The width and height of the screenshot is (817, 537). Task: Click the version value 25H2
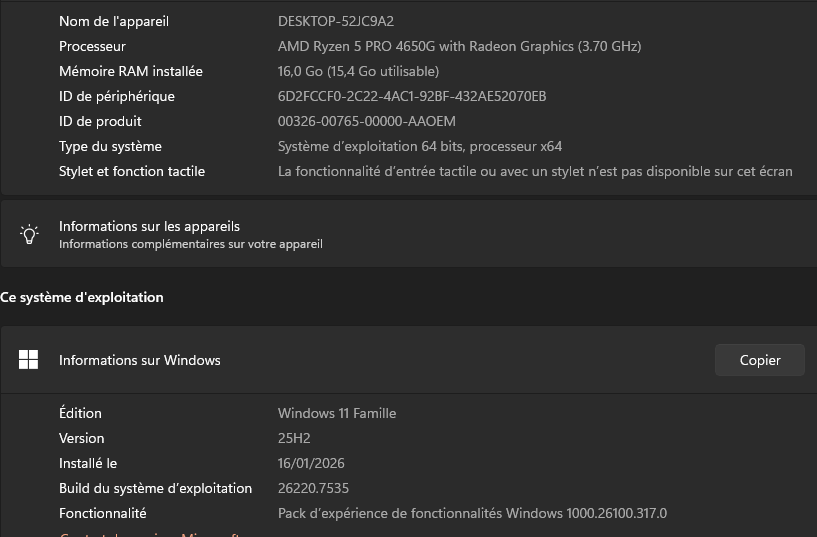coord(295,438)
